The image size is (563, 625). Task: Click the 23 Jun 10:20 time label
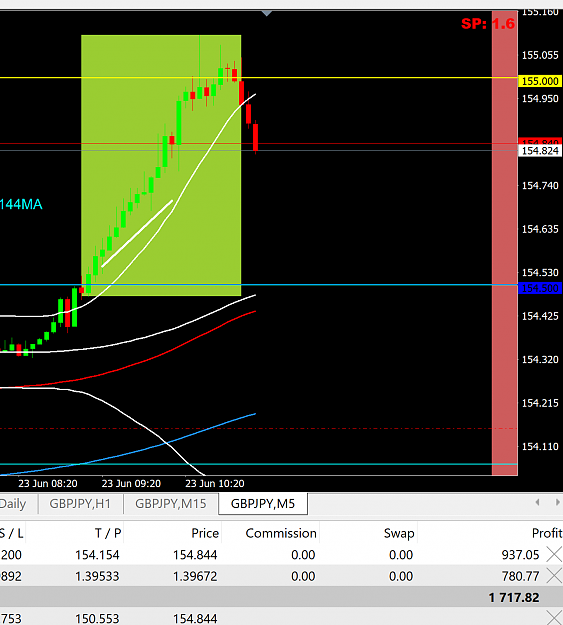(215, 483)
